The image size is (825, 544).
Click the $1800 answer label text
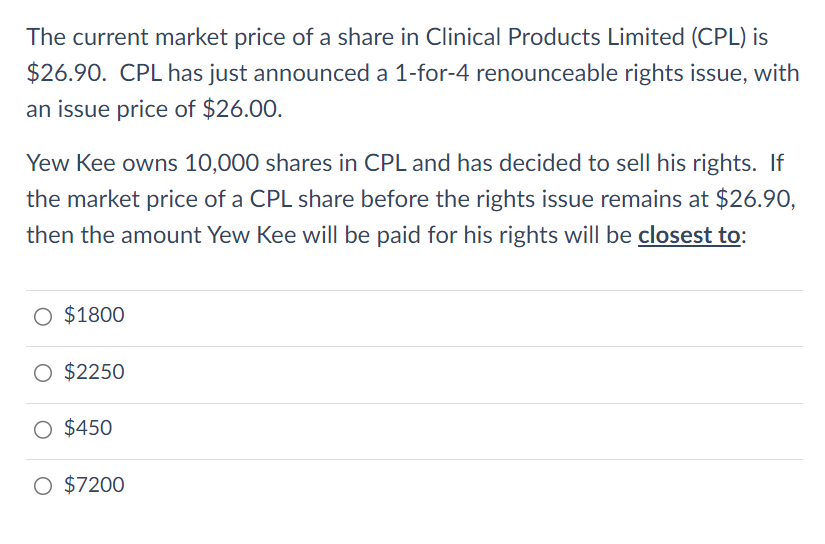[x=94, y=315]
